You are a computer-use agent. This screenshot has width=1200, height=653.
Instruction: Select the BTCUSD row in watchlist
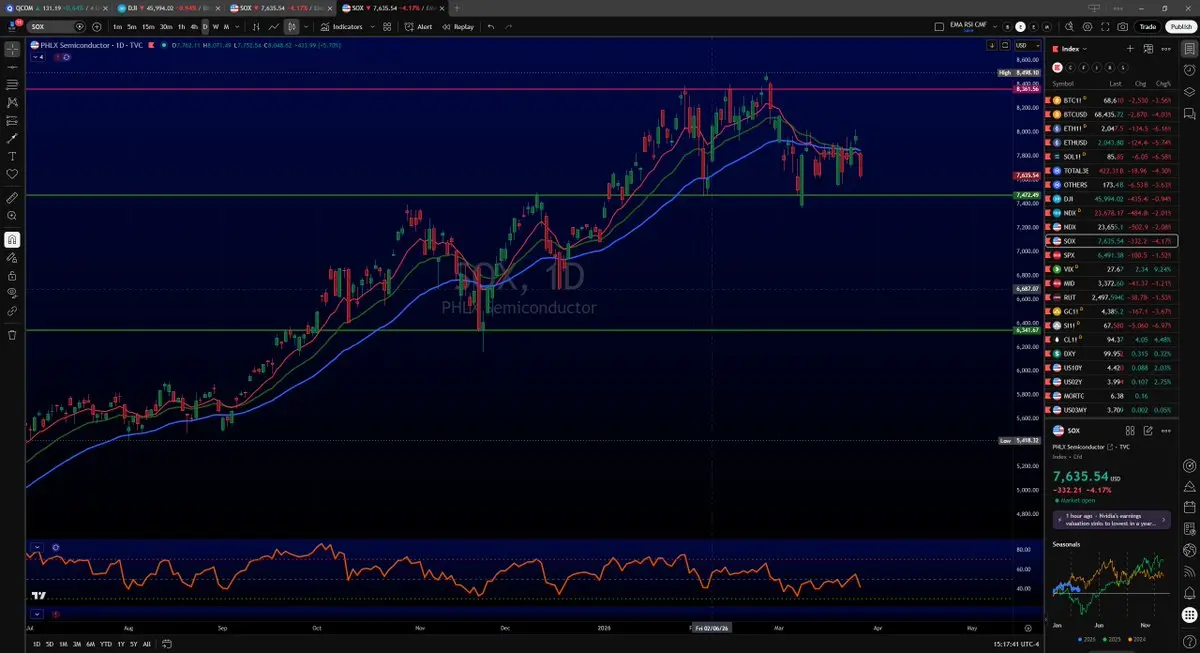[1111, 114]
